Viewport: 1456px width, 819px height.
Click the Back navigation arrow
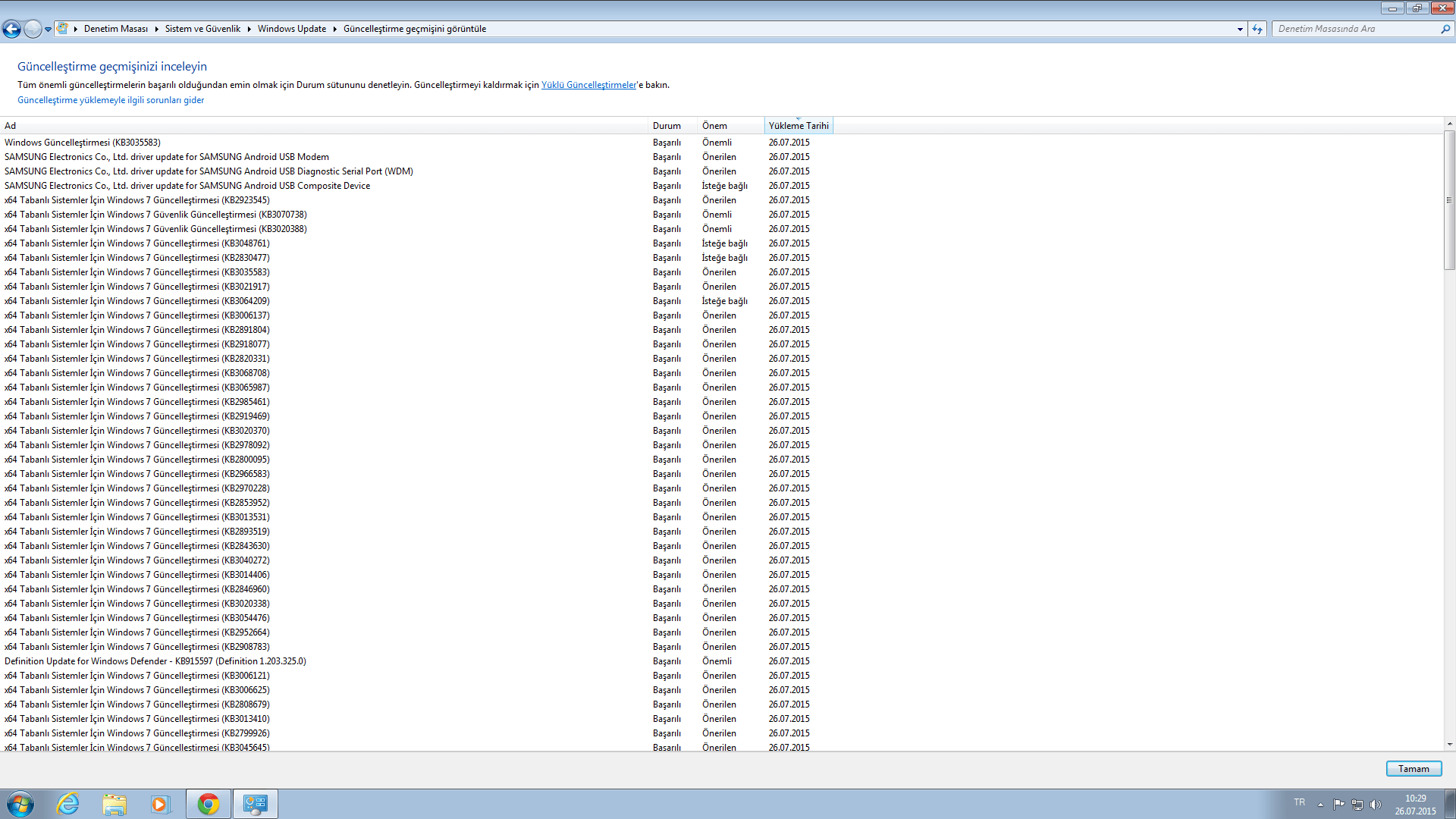tap(11, 30)
